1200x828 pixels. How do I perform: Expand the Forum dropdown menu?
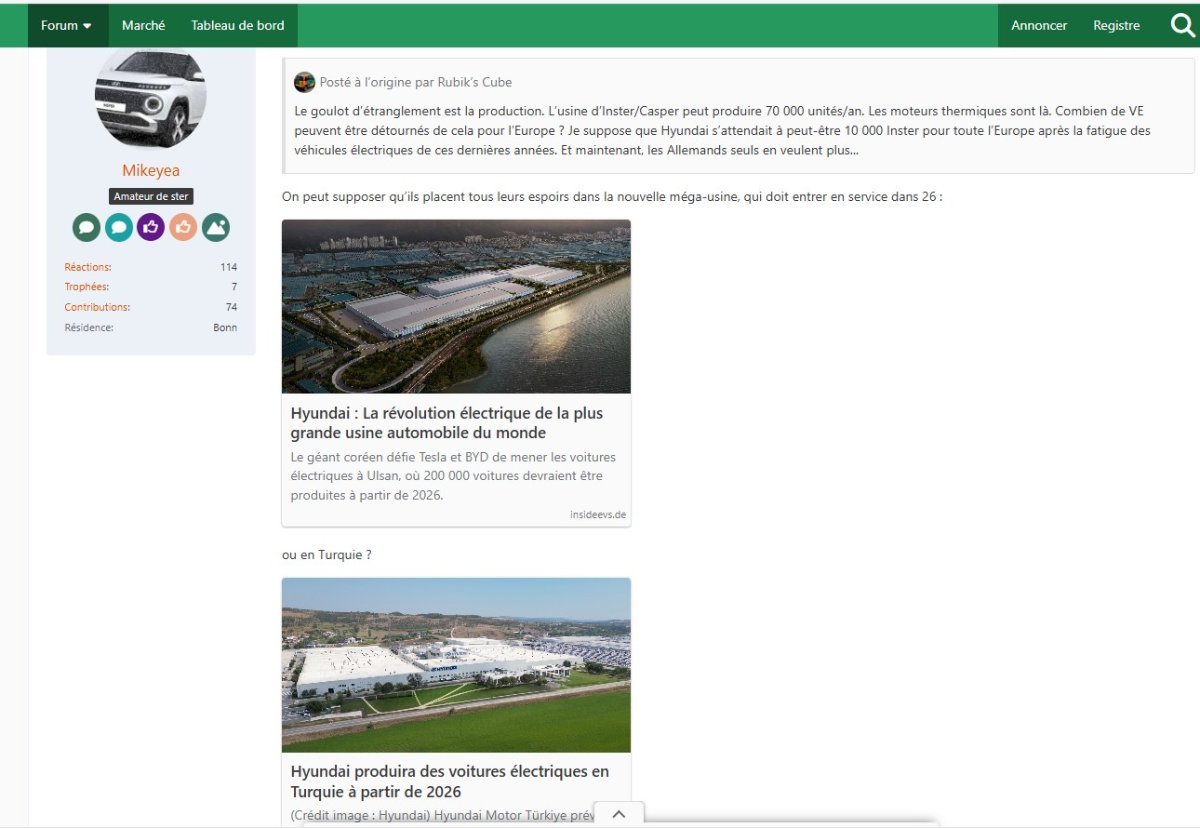(x=67, y=25)
